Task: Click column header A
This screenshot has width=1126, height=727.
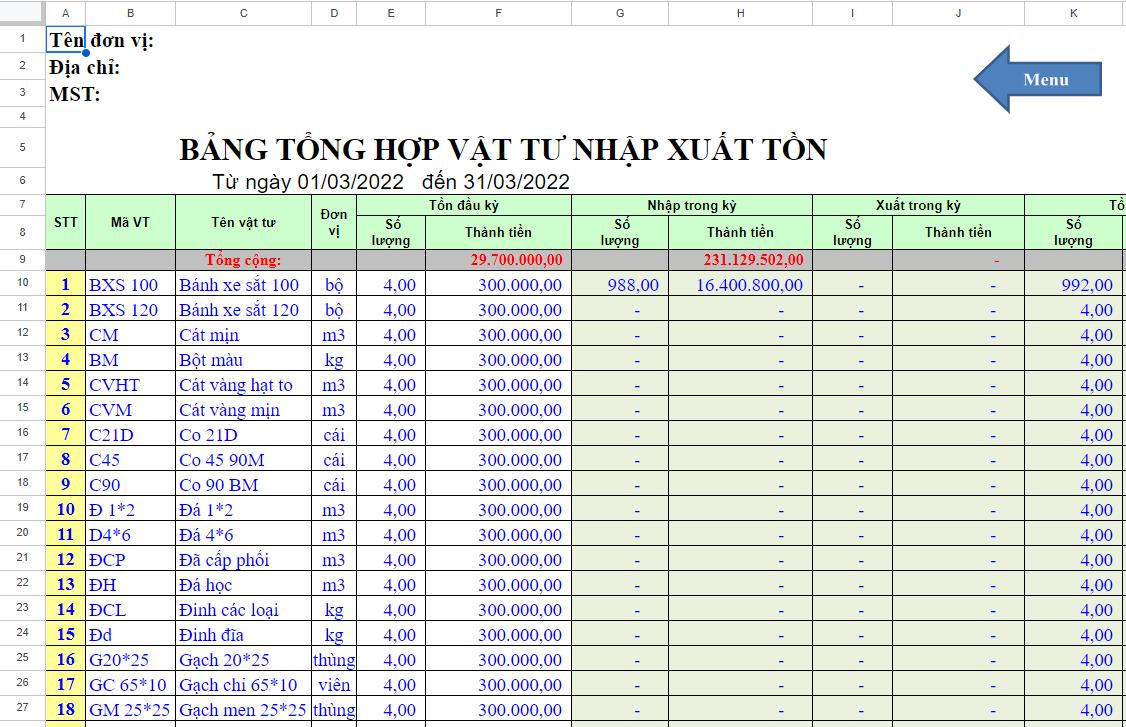Action: coord(65,13)
